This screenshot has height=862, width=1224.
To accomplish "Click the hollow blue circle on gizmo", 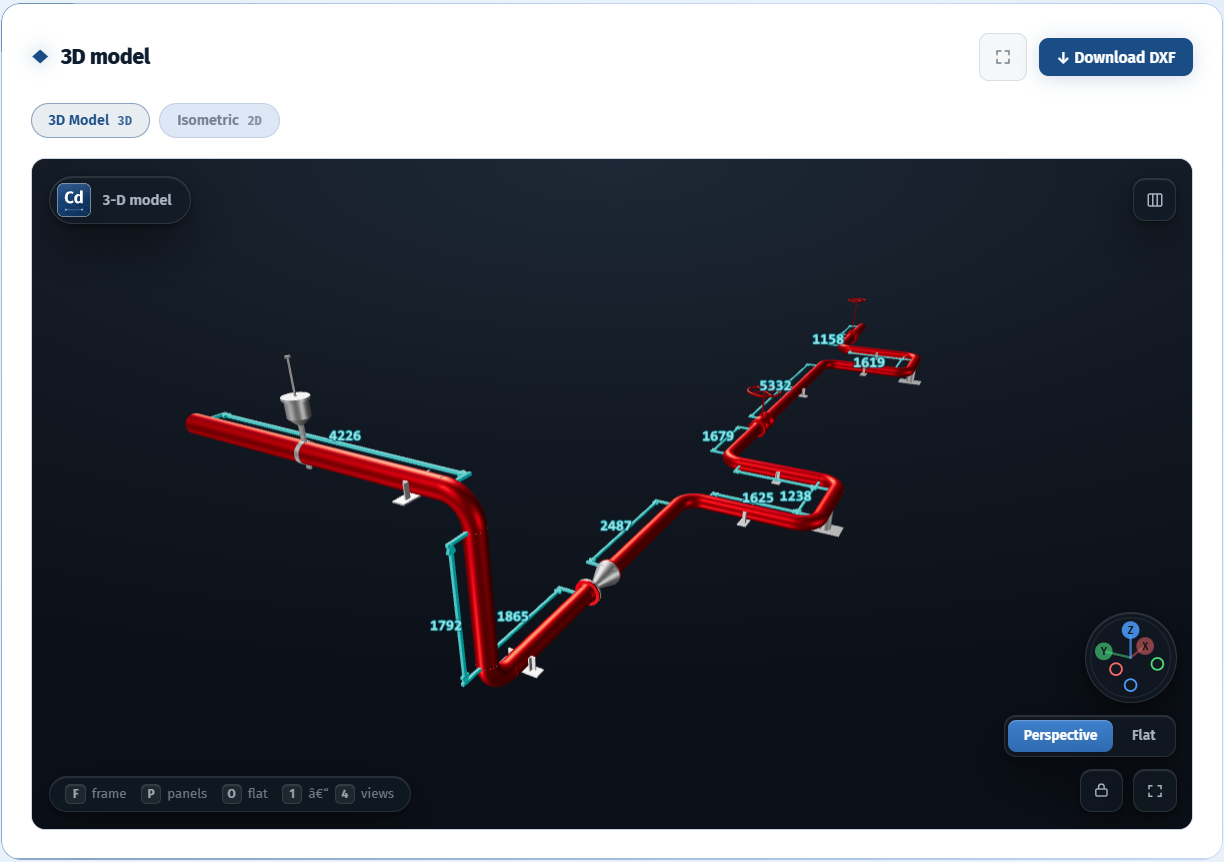I will (1130, 685).
